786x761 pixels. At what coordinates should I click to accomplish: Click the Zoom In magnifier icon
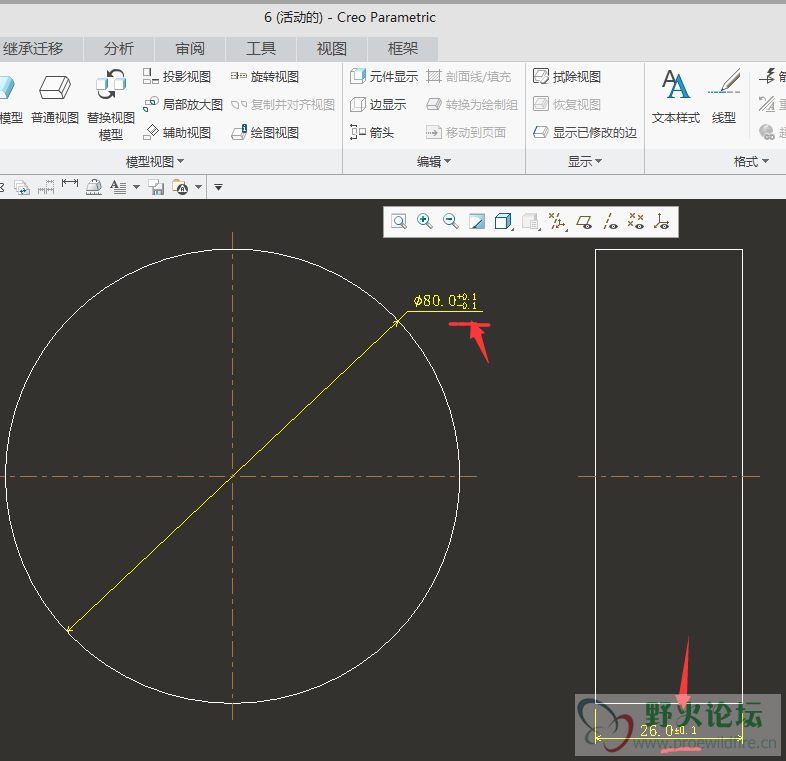[x=425, y=222]
